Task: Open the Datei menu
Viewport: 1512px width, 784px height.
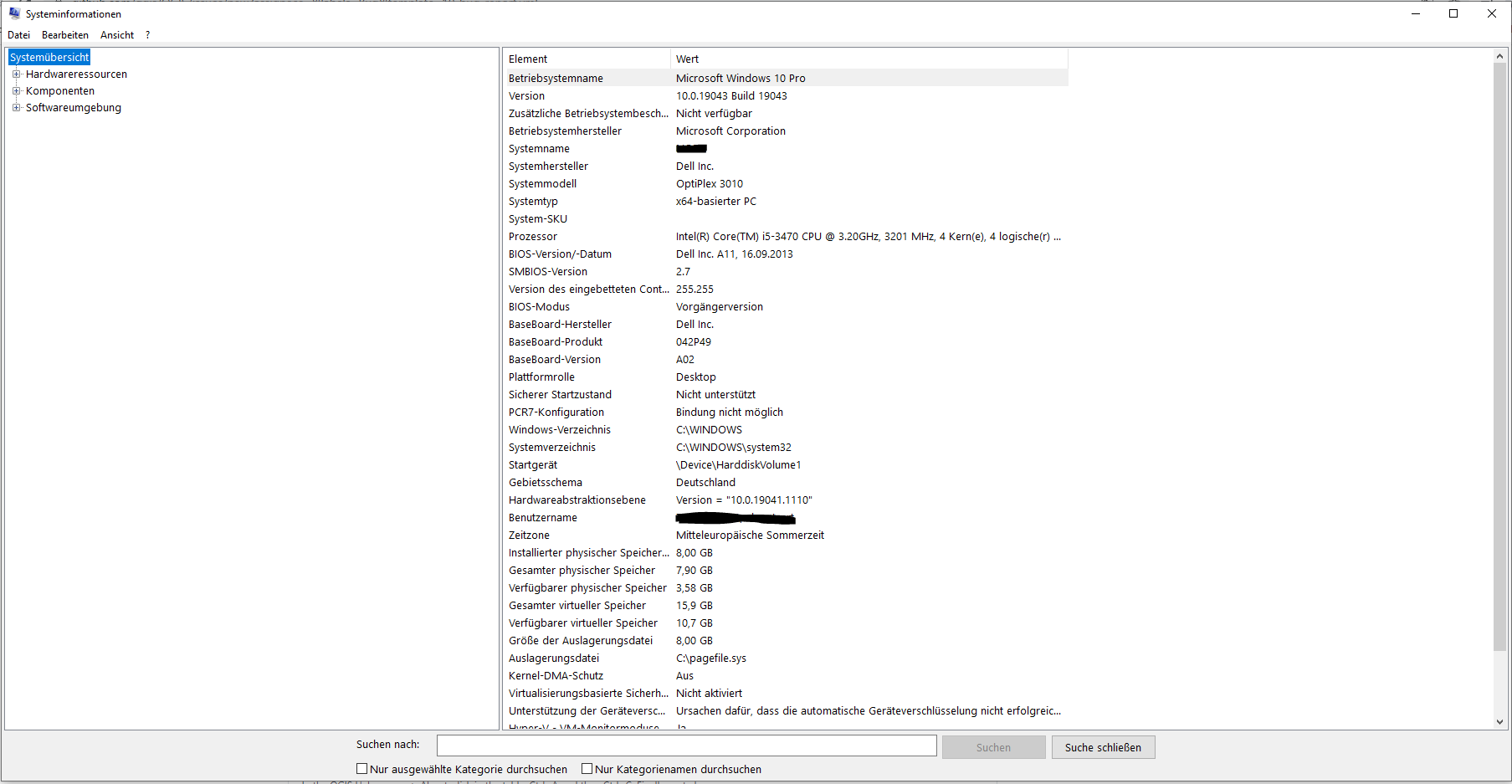Action: (18, 34)
